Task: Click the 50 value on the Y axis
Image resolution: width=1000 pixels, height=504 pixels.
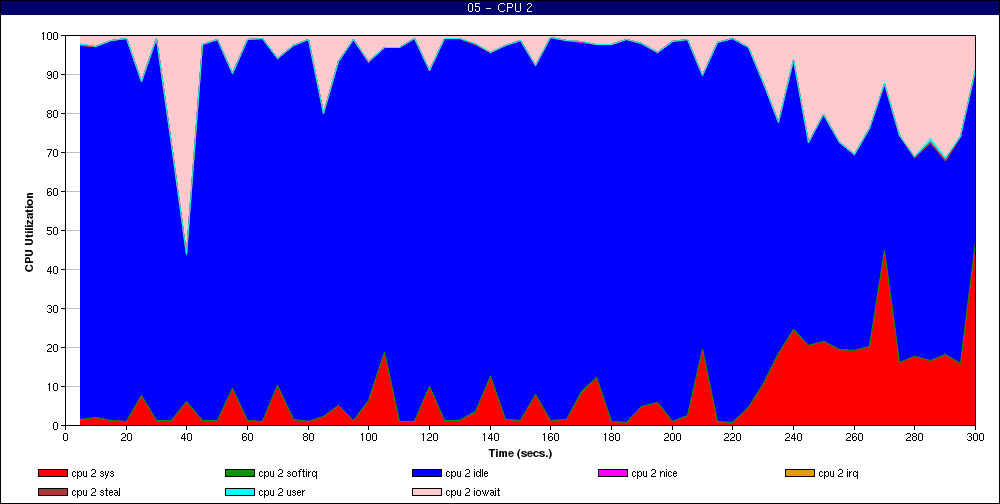Action: click(x=54, y=230)
